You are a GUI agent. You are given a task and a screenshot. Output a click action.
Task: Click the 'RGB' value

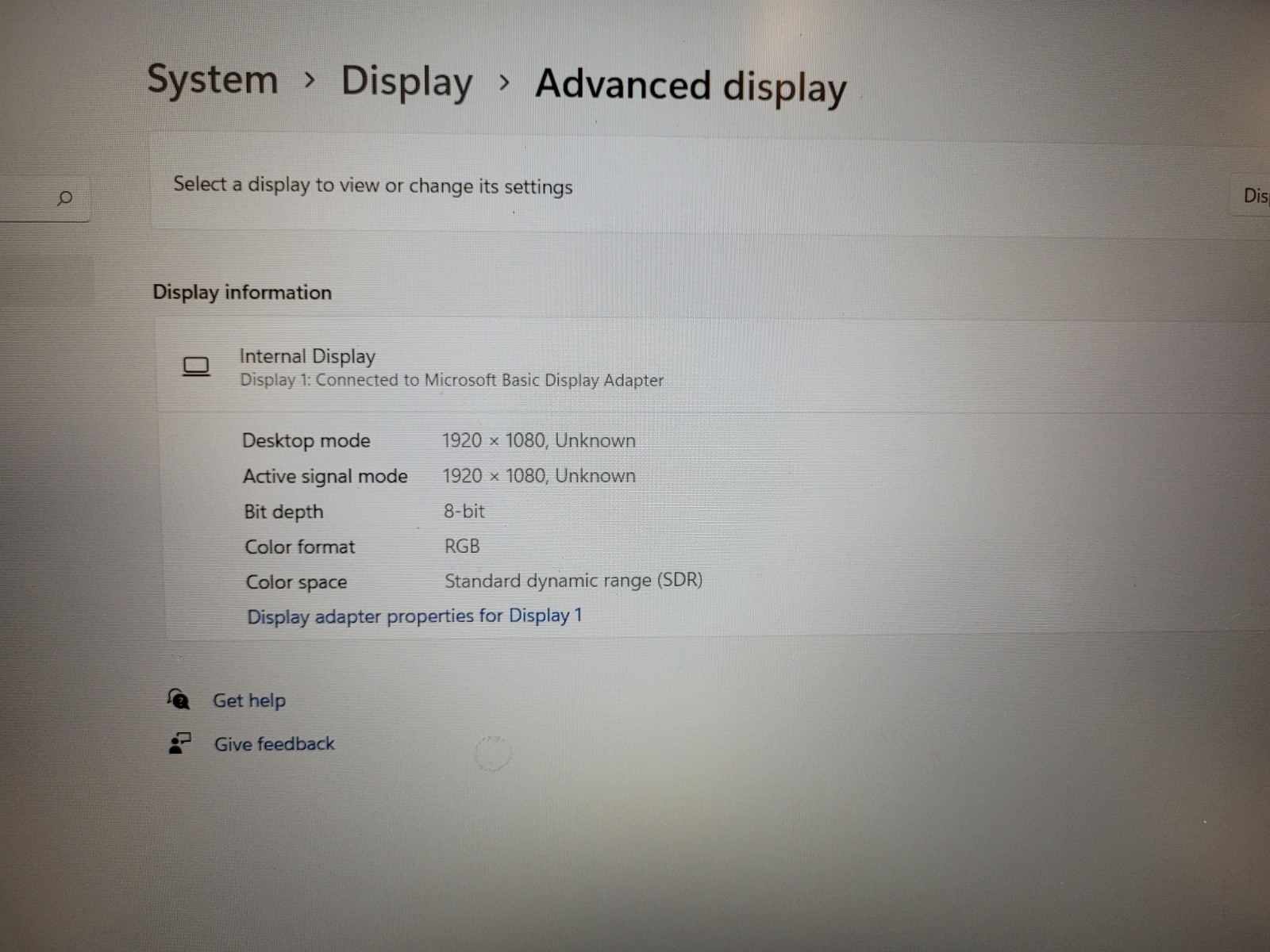[x=462, y=546]
